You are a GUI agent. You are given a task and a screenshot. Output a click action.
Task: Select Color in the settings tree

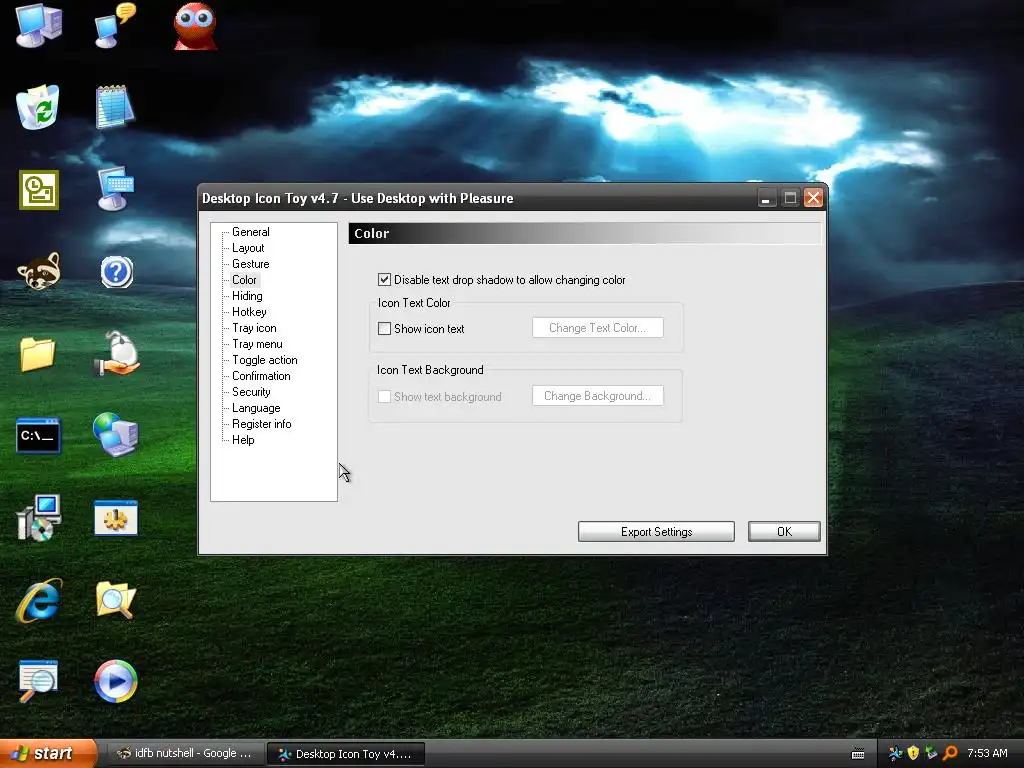click(x=244, y=280)
